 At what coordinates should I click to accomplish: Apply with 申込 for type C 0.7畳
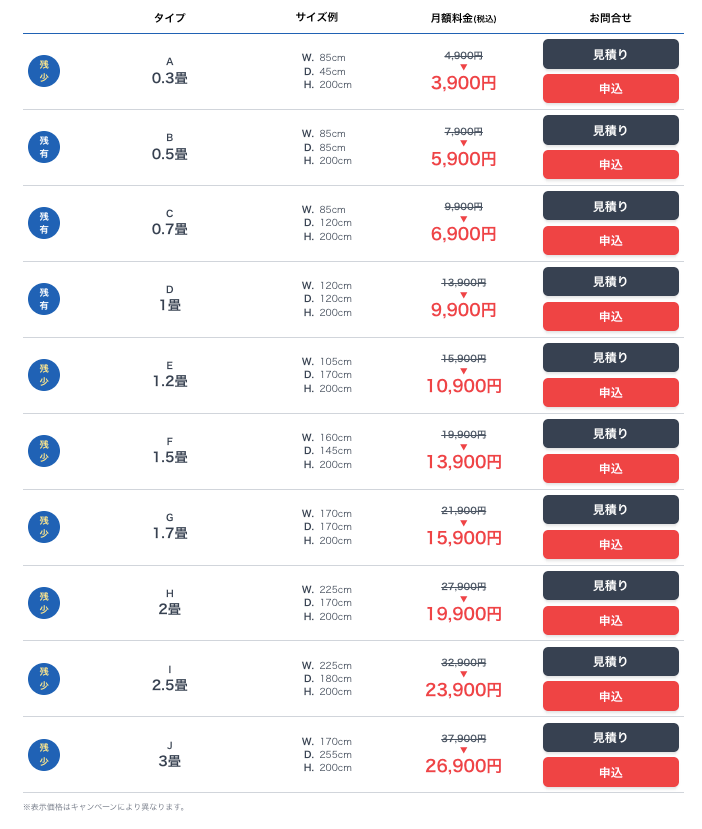click(610, 241)
